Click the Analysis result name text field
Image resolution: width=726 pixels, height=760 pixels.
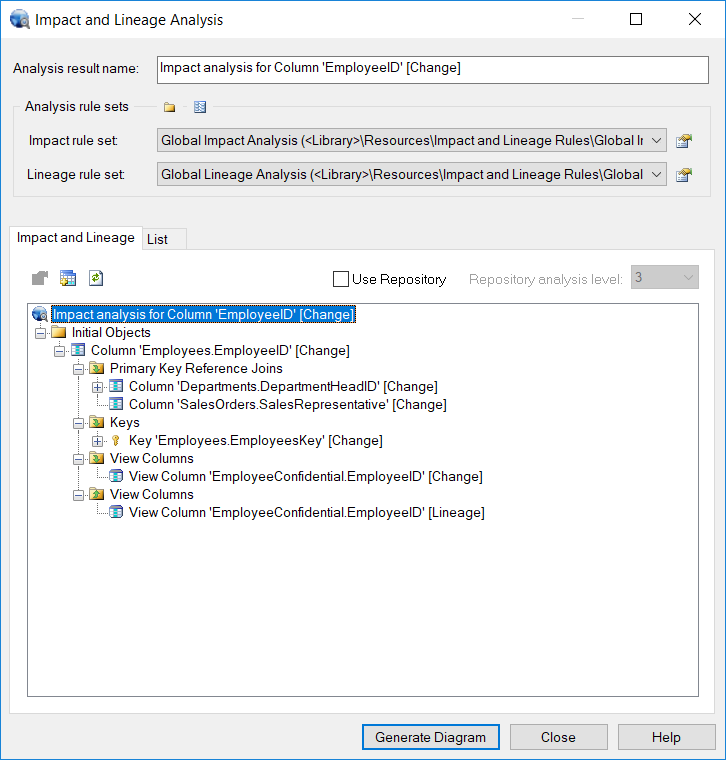(432, 68)
